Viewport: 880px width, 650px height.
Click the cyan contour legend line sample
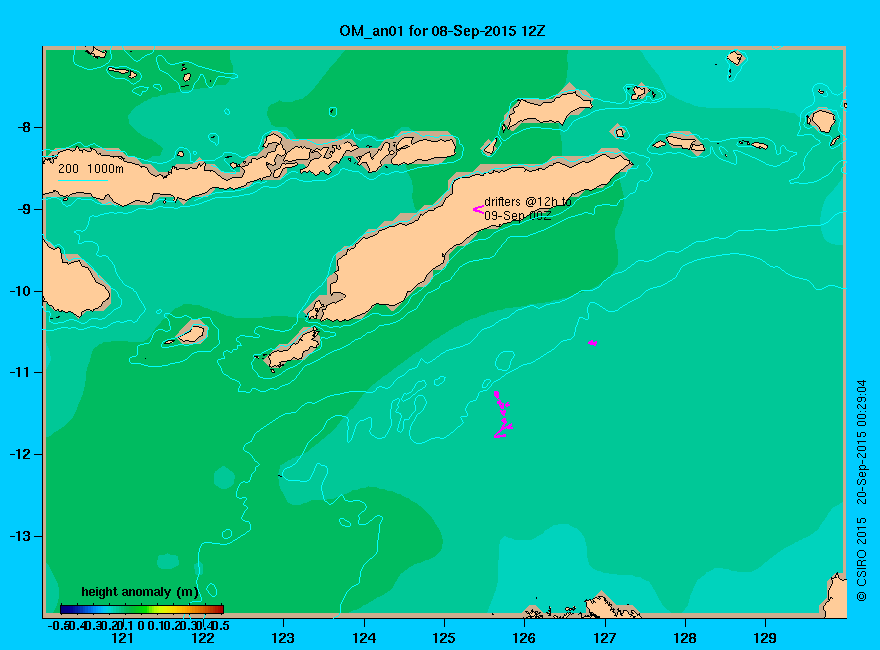click(x=82, y=180)
